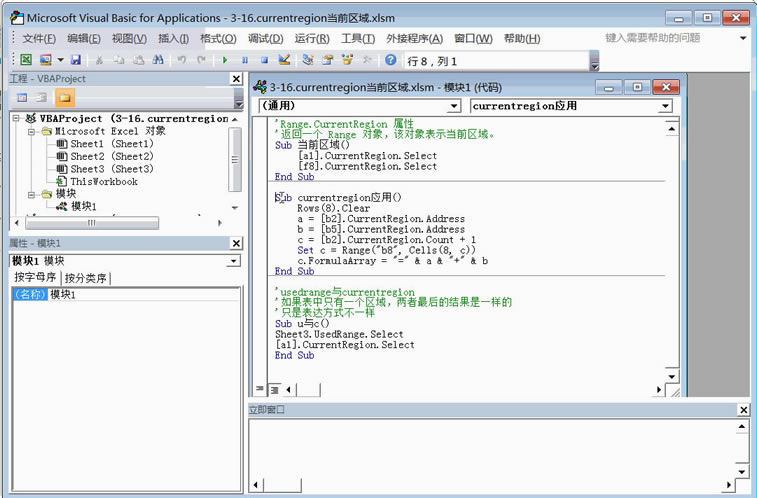Click the View Code icon in the project panel
Image resolution: width=757 pixels, height=498 pixels.
click(22, 97)
